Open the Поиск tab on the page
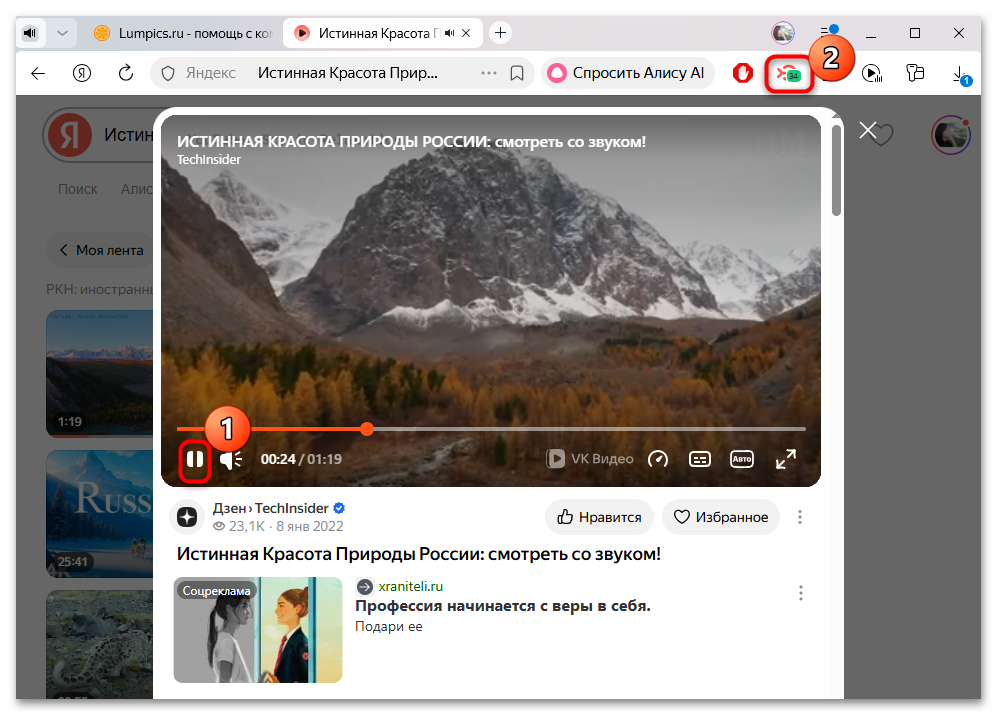The width and height of the screenshot is (997, 715). (78, 189)
